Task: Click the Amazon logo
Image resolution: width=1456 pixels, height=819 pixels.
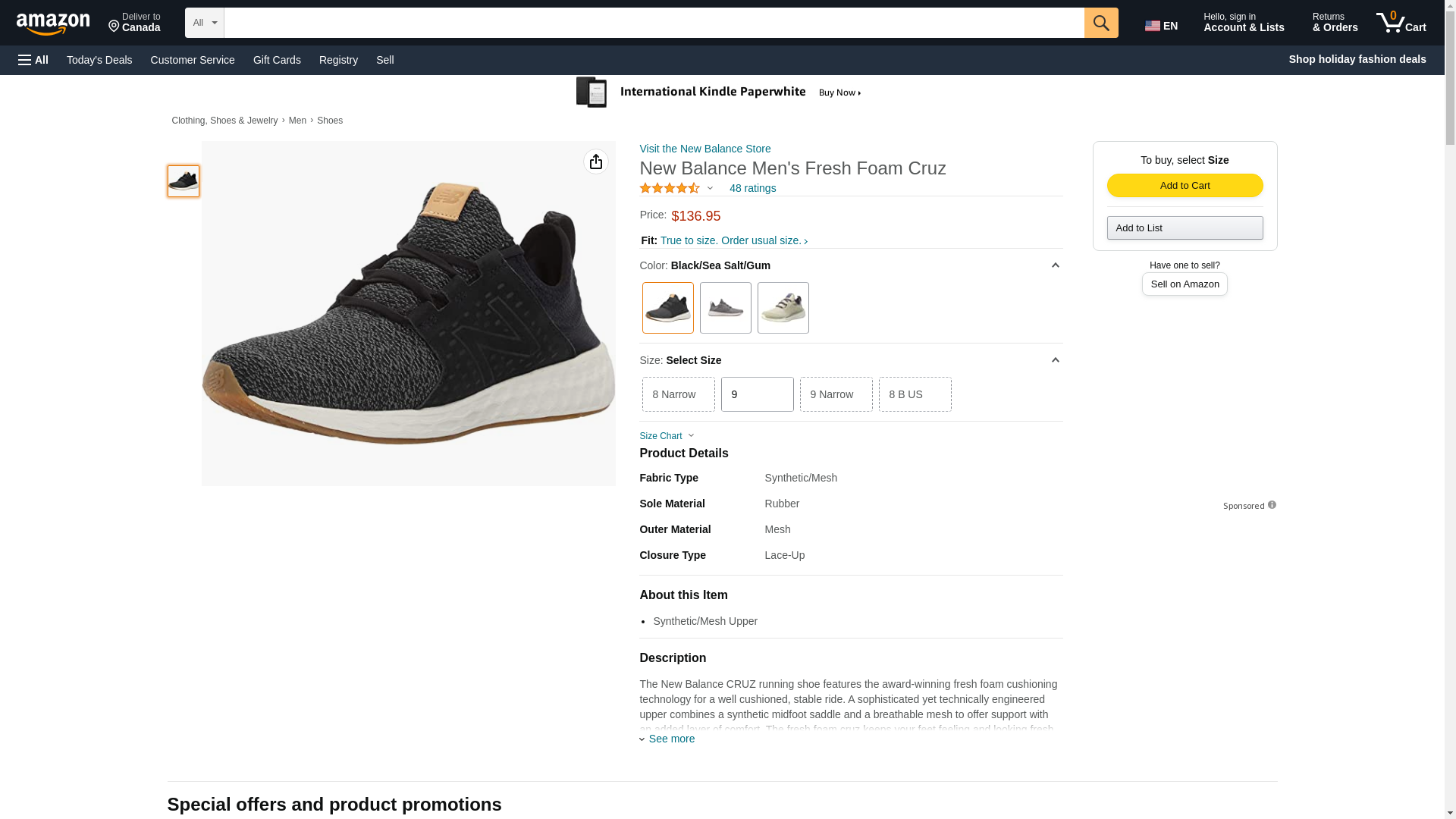Action: pyautogui.click(x=53, y=24)
